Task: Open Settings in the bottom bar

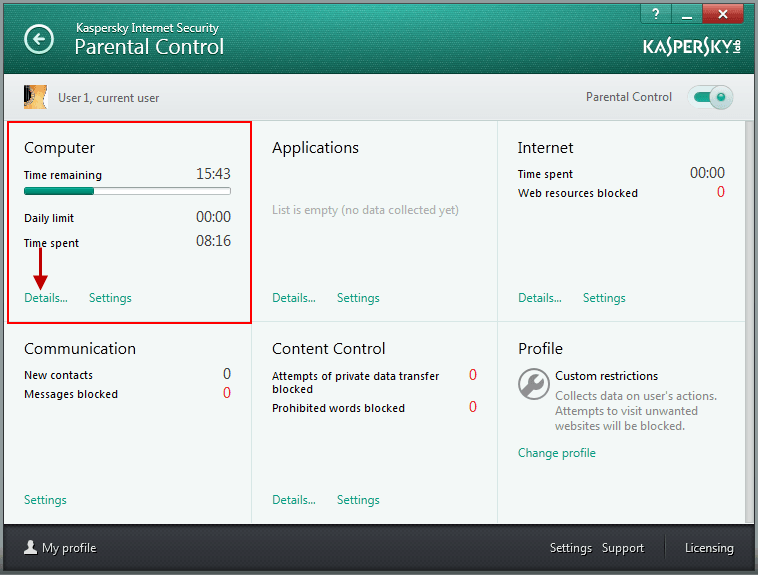Action: click(x=571, y=548)
